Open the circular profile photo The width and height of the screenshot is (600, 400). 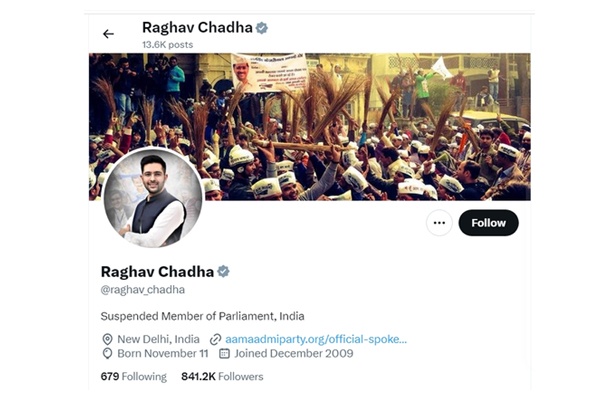point(153,198)
